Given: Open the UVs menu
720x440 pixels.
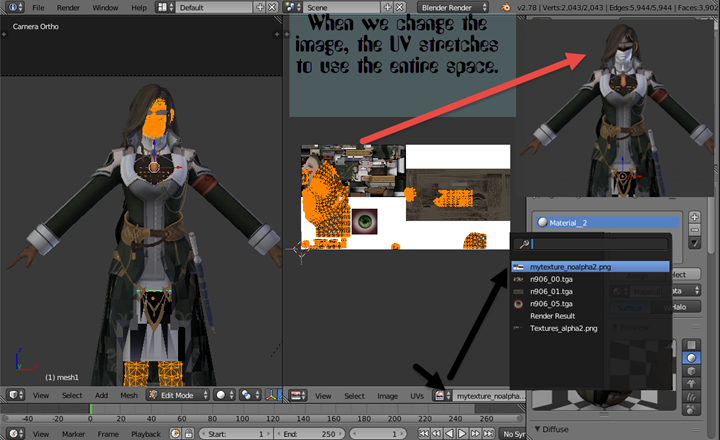Looking at the screenshot, I should (x=417, y=396).
